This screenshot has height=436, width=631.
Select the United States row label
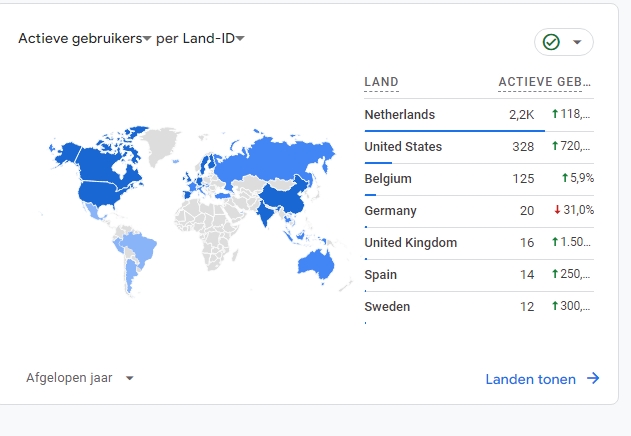pos(403,147)
